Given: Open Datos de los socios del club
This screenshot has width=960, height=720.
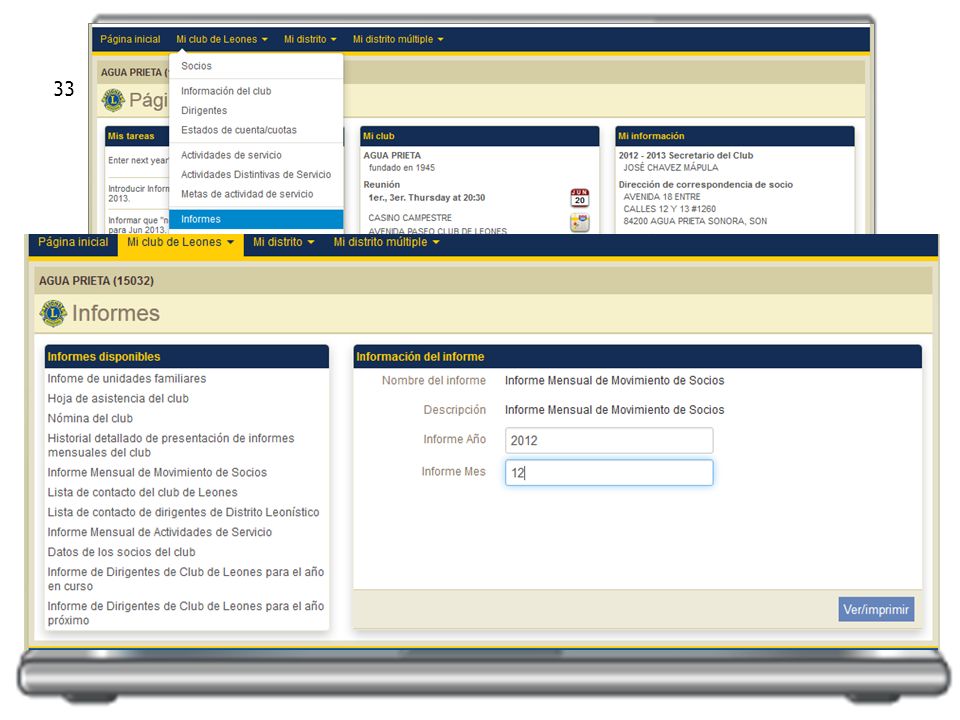Looking at the screenshot, I should pos(121,552).
